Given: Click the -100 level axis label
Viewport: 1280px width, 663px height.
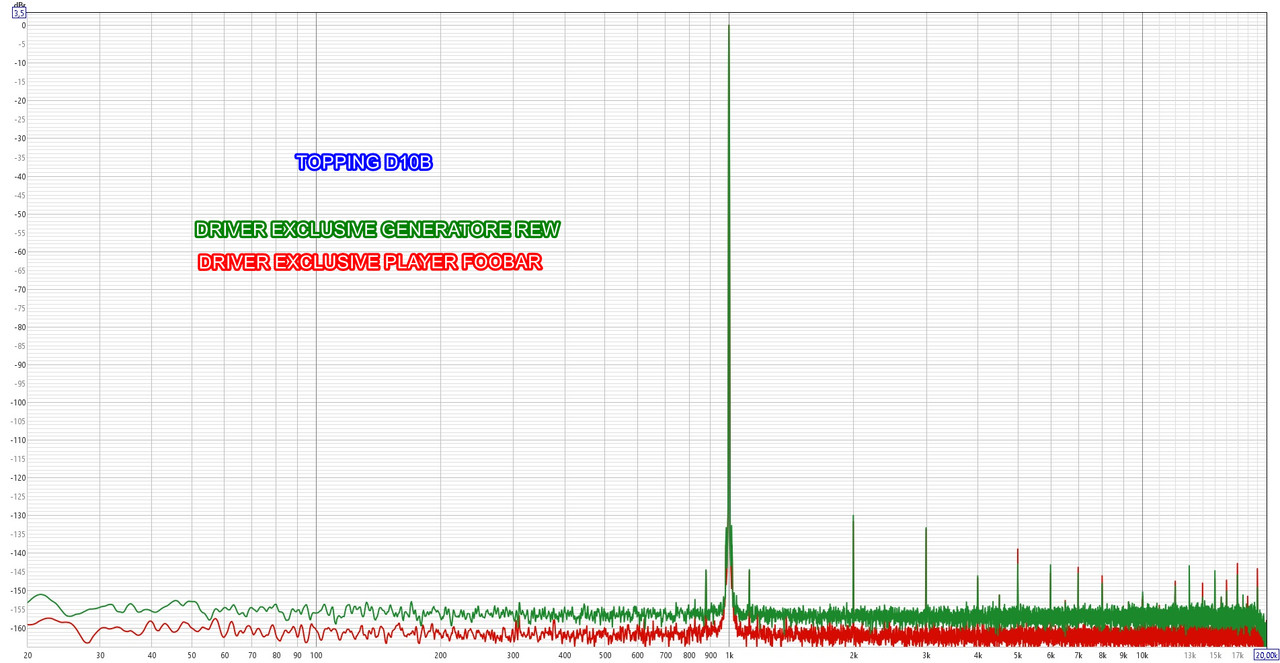Looking at the screenshot, I should point(17,403).
